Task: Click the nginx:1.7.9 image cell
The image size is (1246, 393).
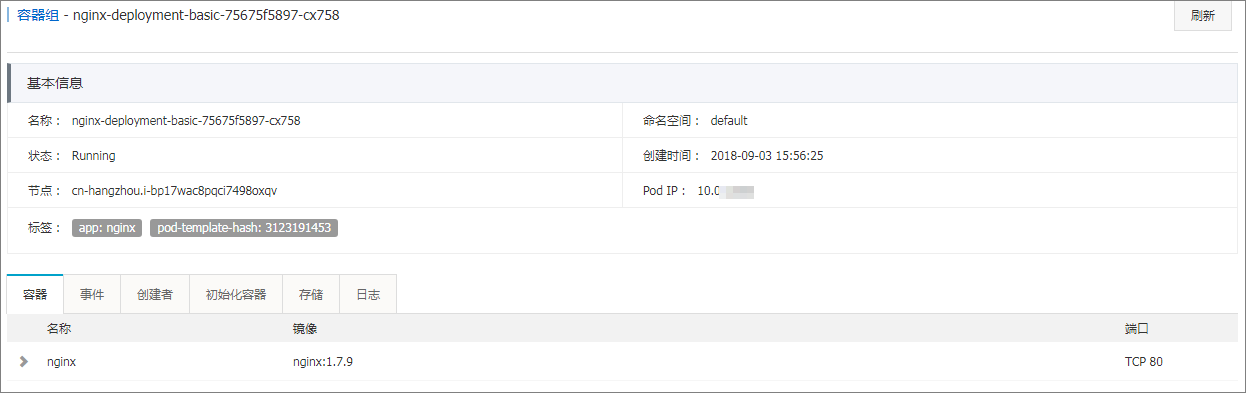Action: [316, 361]
